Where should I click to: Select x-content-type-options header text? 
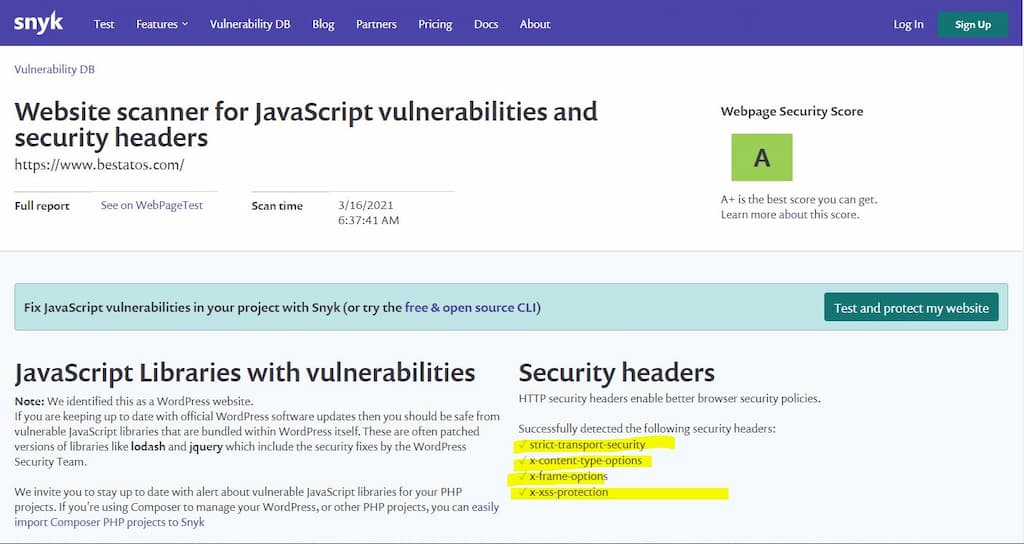586,460
